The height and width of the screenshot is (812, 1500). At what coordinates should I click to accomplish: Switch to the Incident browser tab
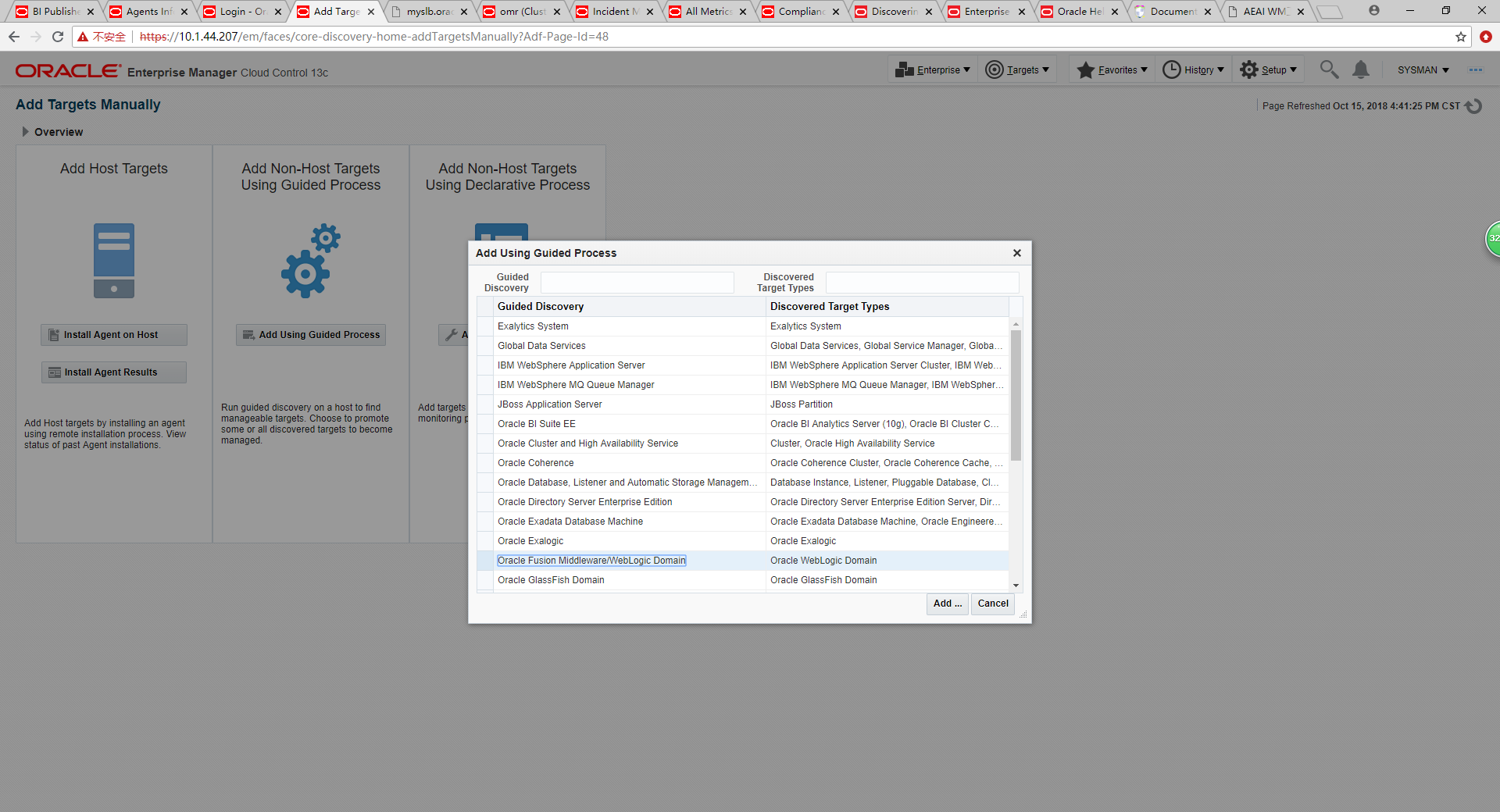click(x=615, y=12)
